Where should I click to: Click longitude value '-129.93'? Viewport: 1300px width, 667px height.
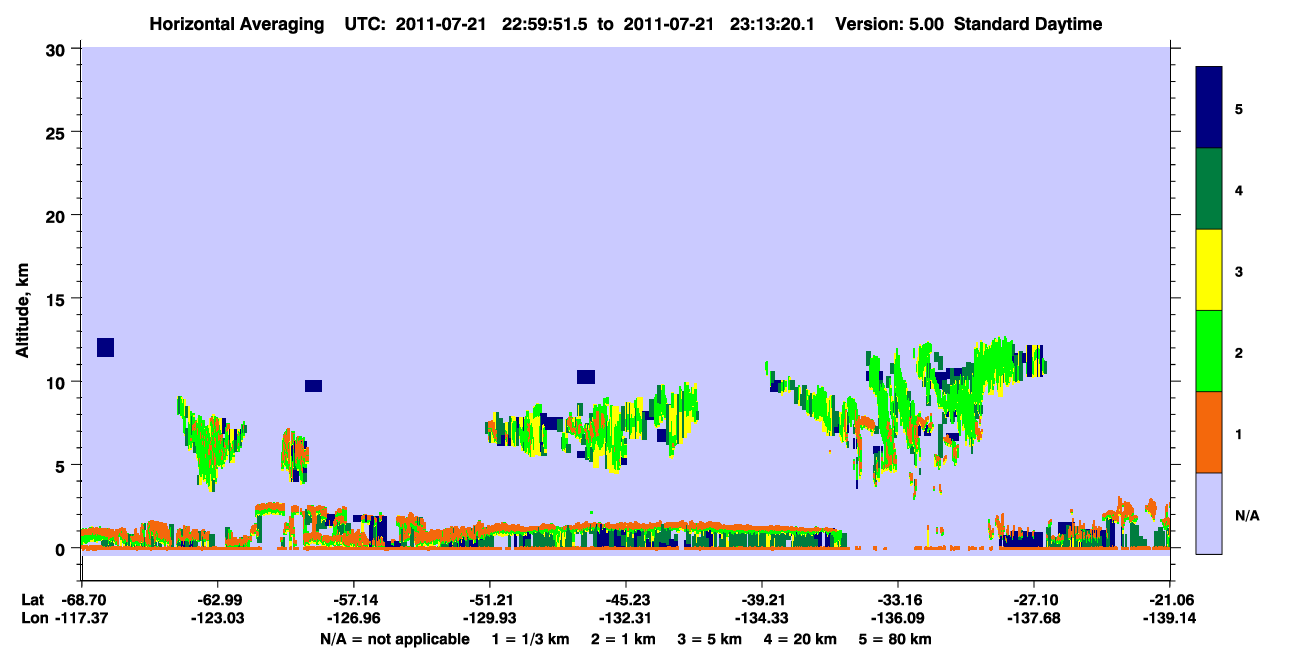click(490, 618)
